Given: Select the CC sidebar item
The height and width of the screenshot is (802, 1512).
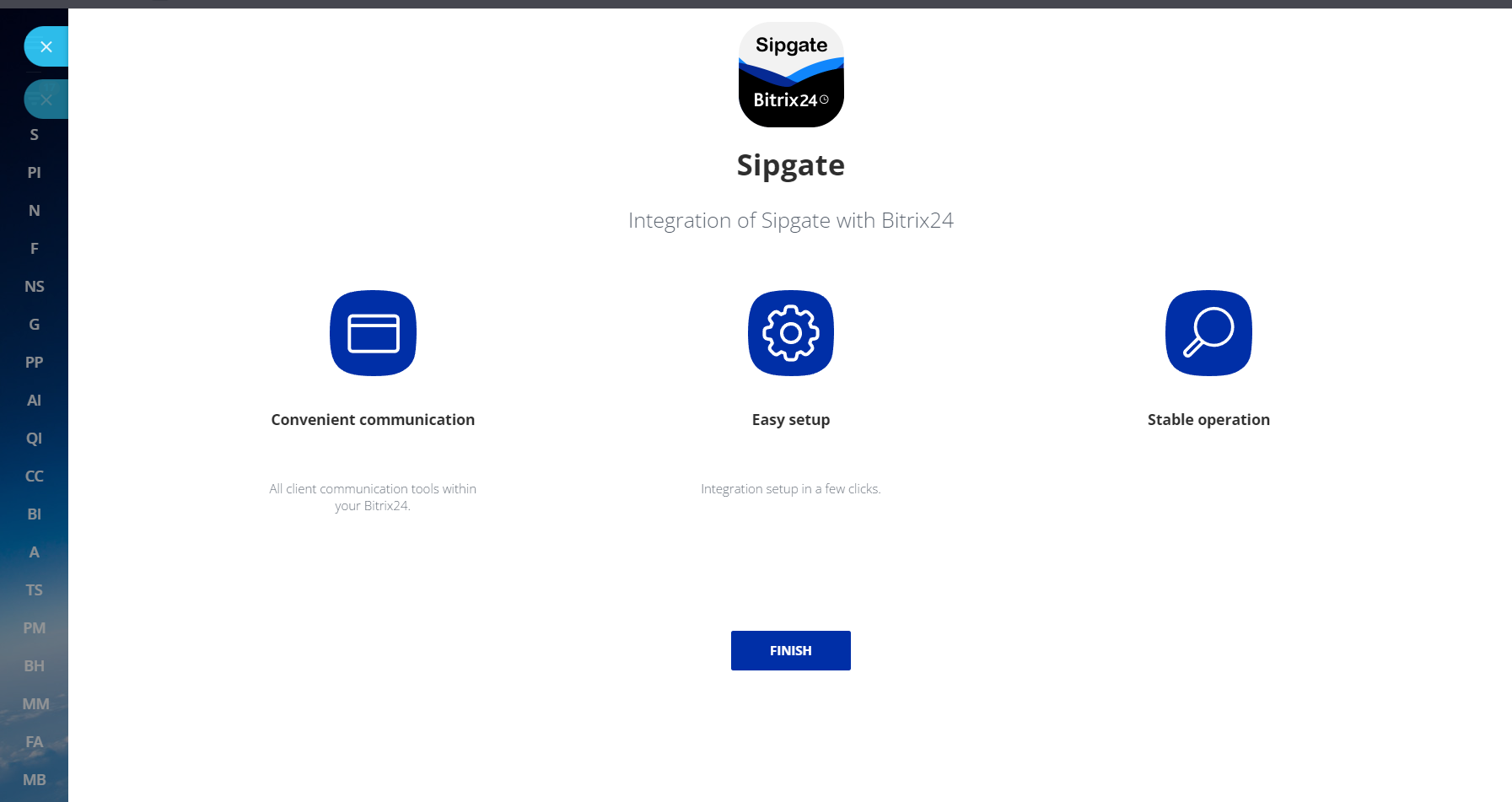Looking at the screenshot, I should click(35, 476).
